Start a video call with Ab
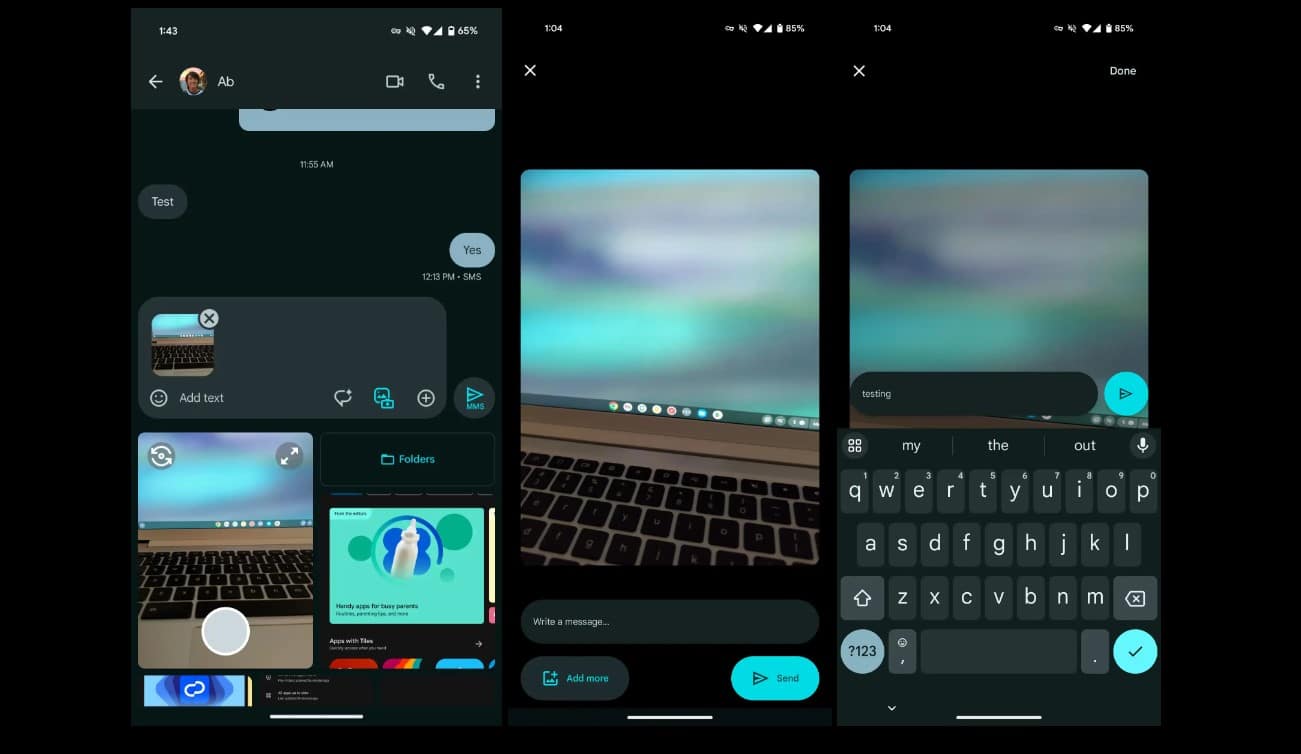The width and height of the screenshot is (1301, 754). click(x=394, y=82)
